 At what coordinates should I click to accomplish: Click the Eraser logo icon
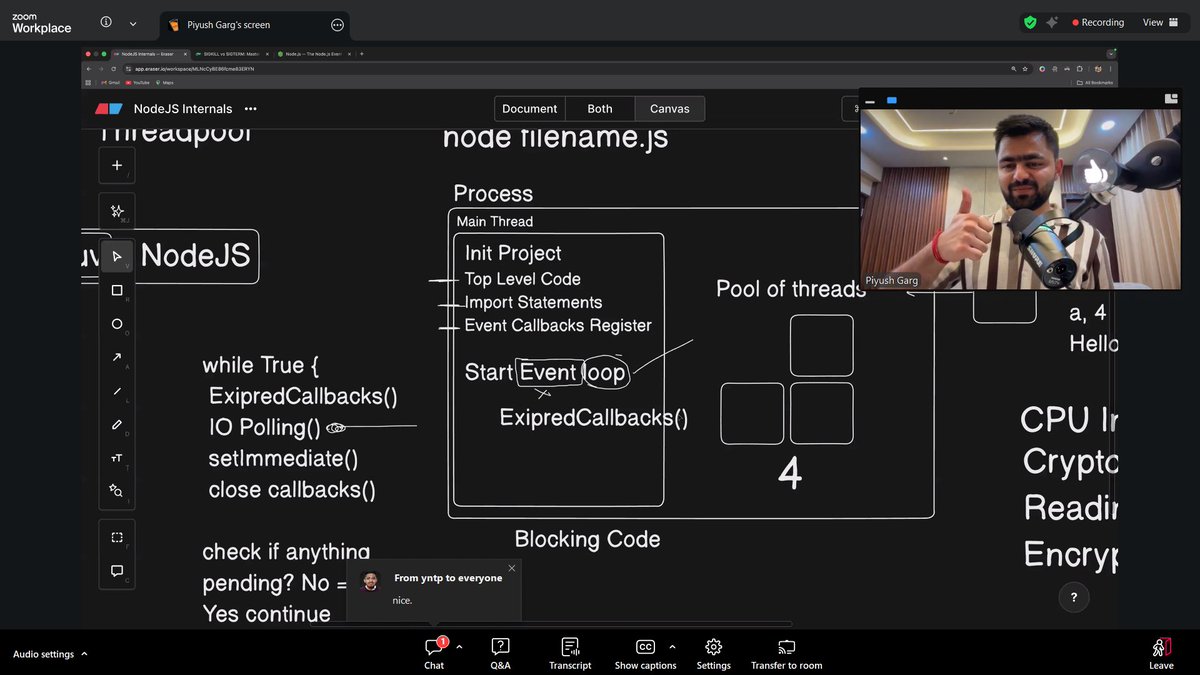(108, 109)
